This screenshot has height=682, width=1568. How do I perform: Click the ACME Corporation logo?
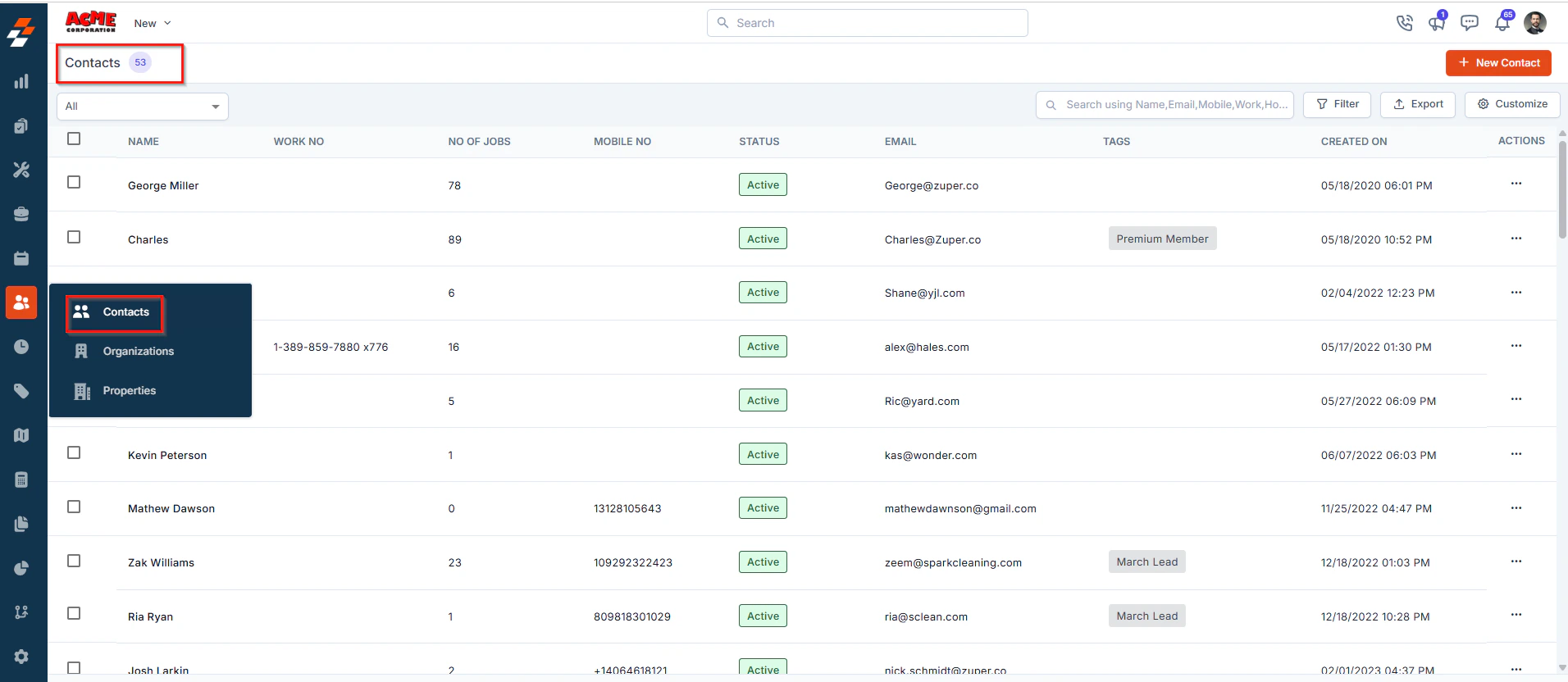coord(91,22)
